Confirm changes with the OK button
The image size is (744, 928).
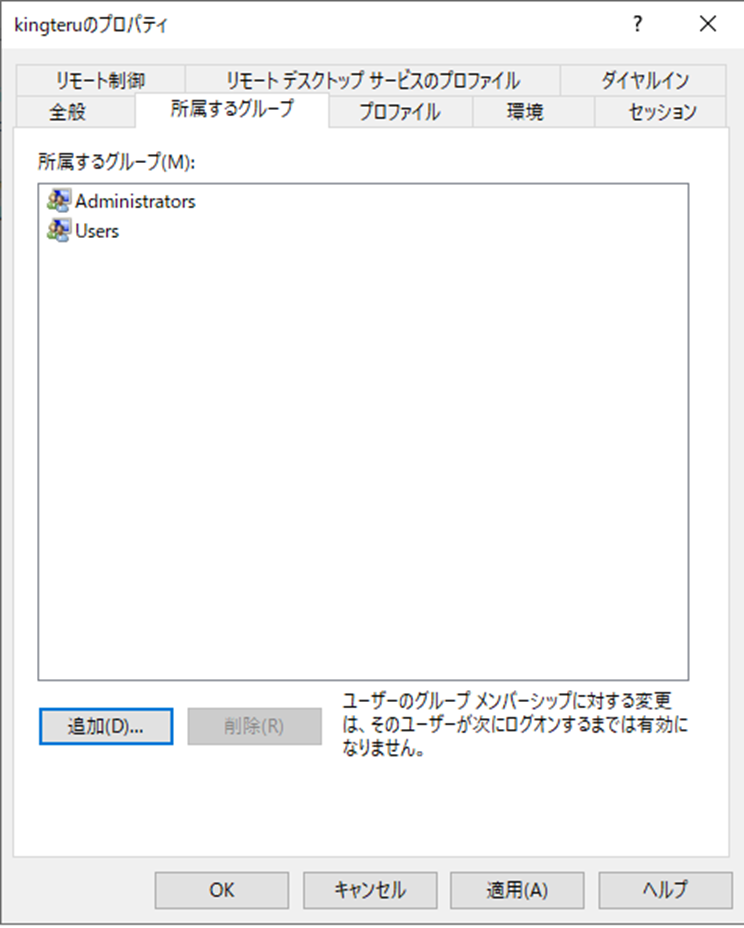point(222,889)
